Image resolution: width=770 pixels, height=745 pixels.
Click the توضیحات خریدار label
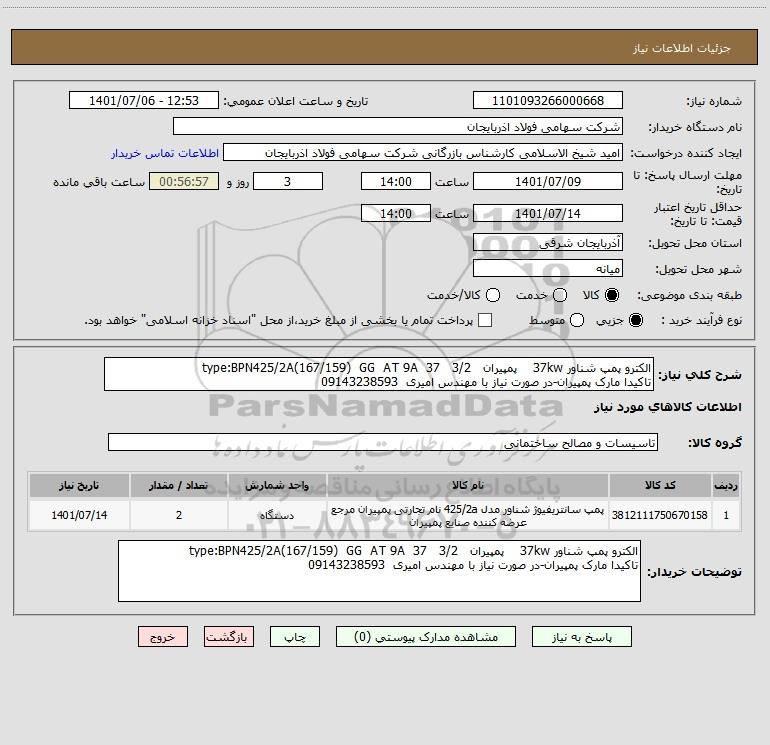click(694, 572)
